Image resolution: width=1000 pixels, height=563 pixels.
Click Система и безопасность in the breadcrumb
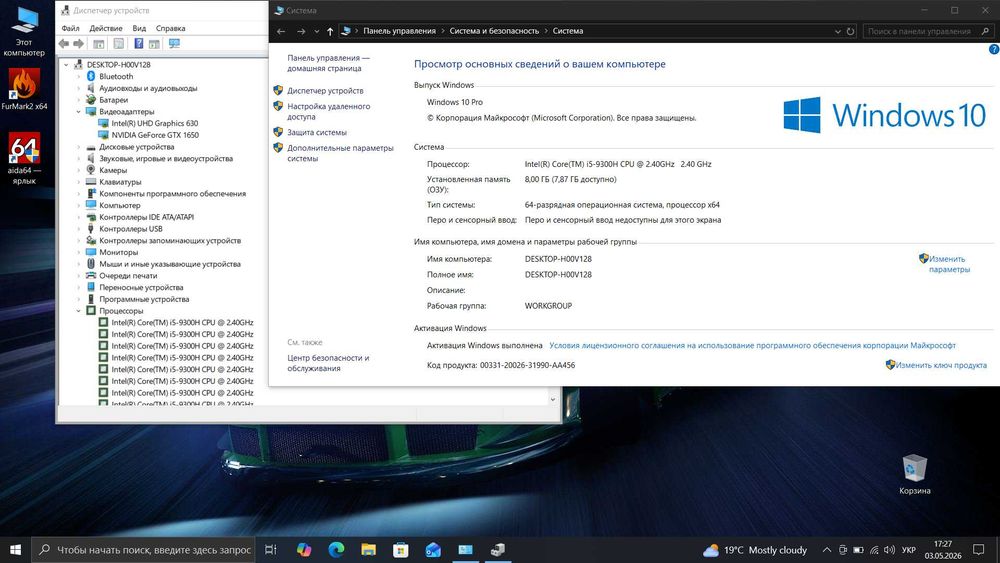(x=494, y=31)
